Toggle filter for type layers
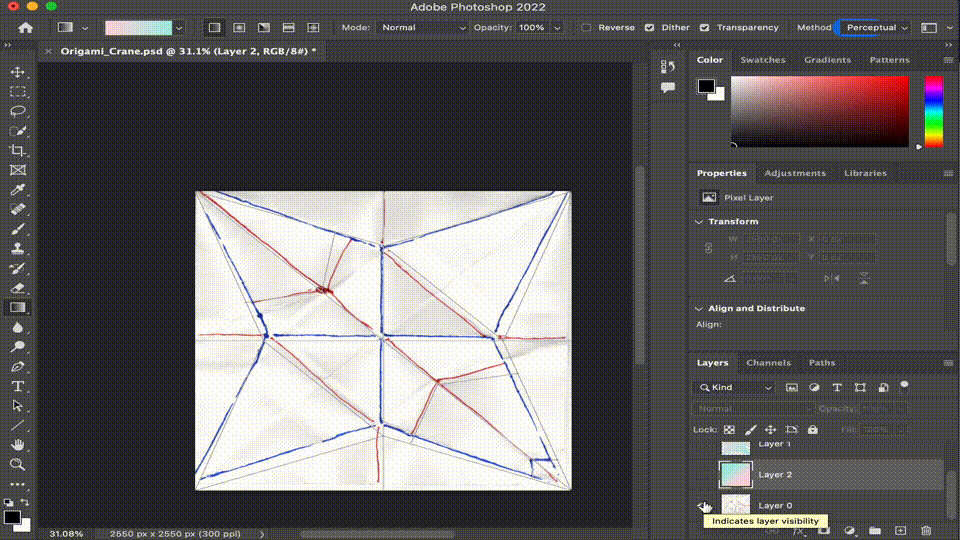This screenshot has height=540, width=960. [837, 388]
